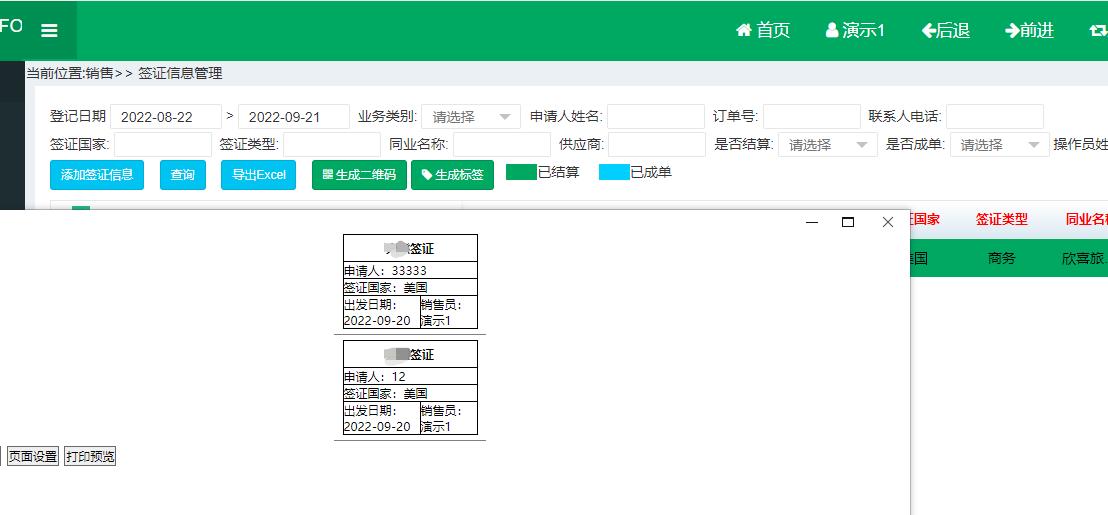Click the 后退 back arrow
The image size is (1108, 515).
pyautogui.click(x=946, y=31)
